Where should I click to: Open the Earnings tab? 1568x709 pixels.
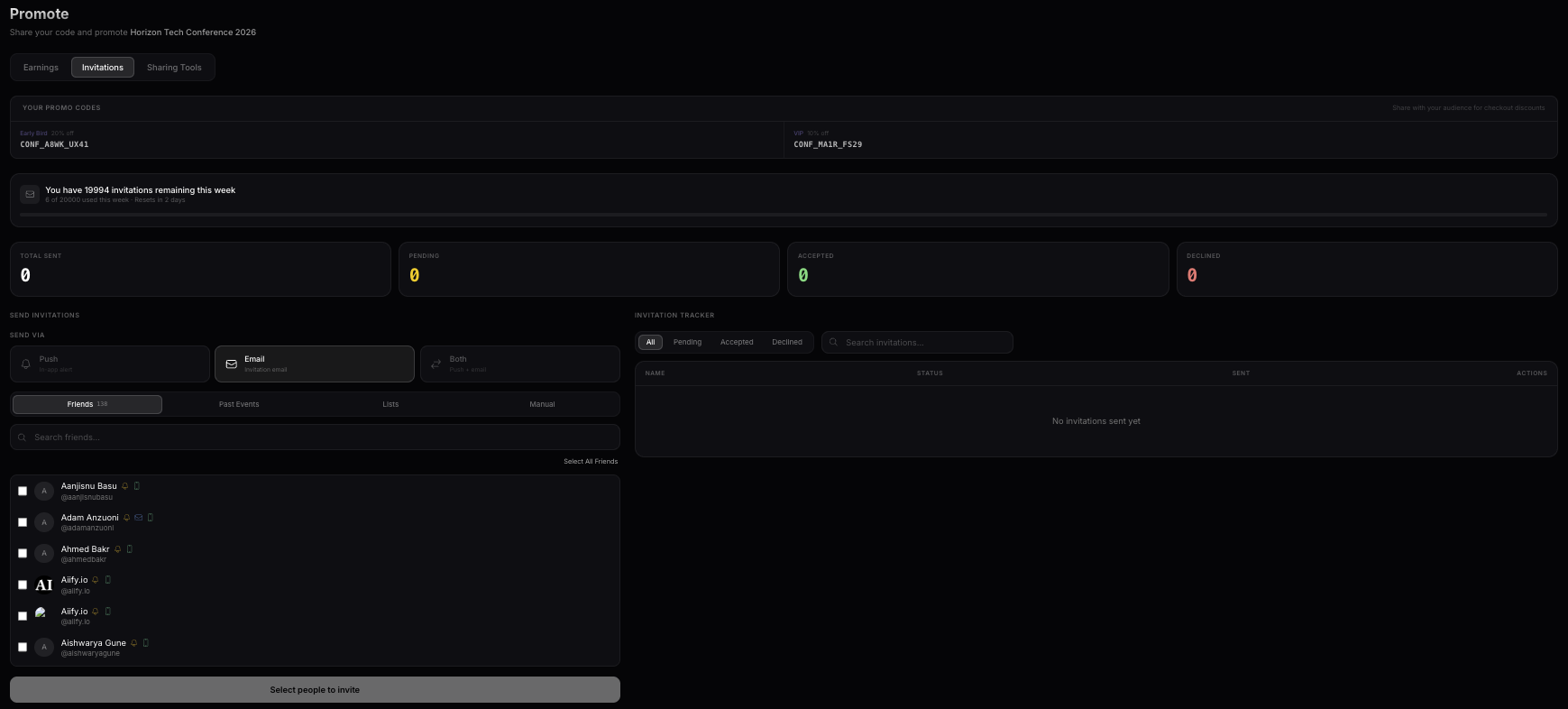41,68
